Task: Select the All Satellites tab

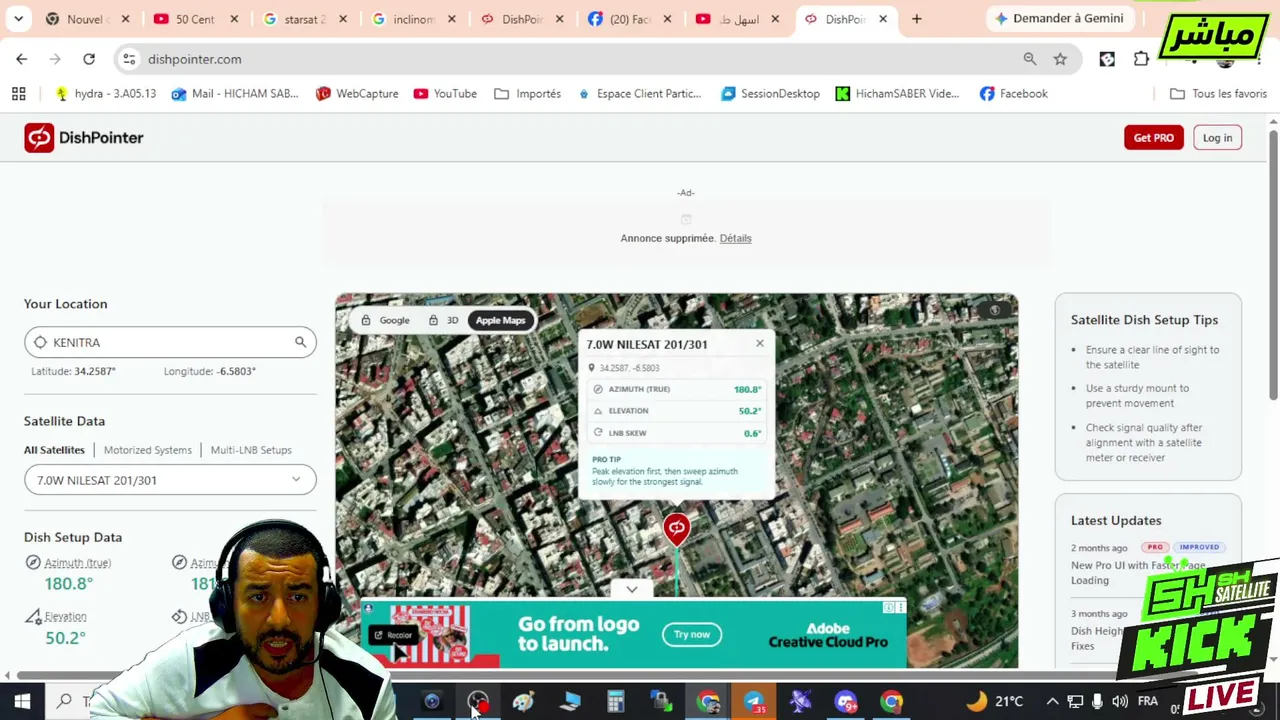Action: click(x=54, y=450)
